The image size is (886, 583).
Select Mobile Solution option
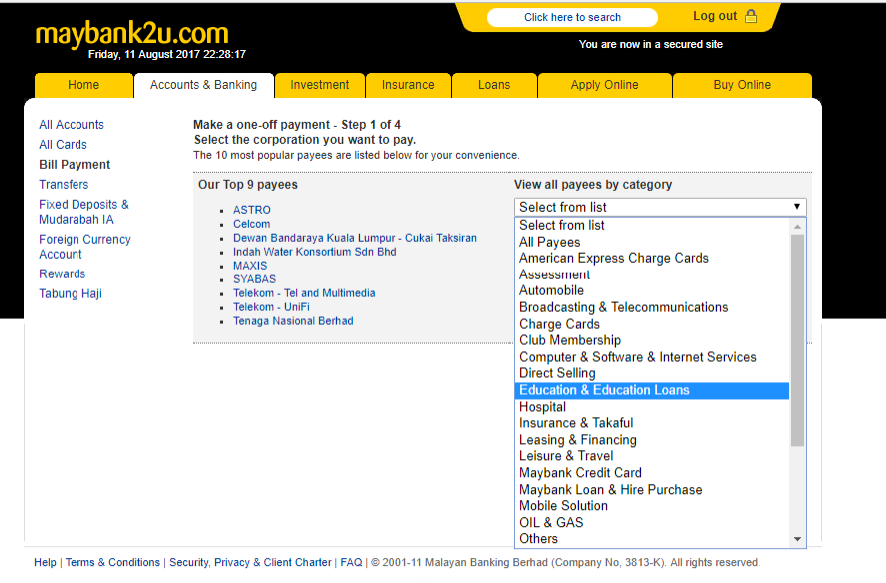click(652, 506)
